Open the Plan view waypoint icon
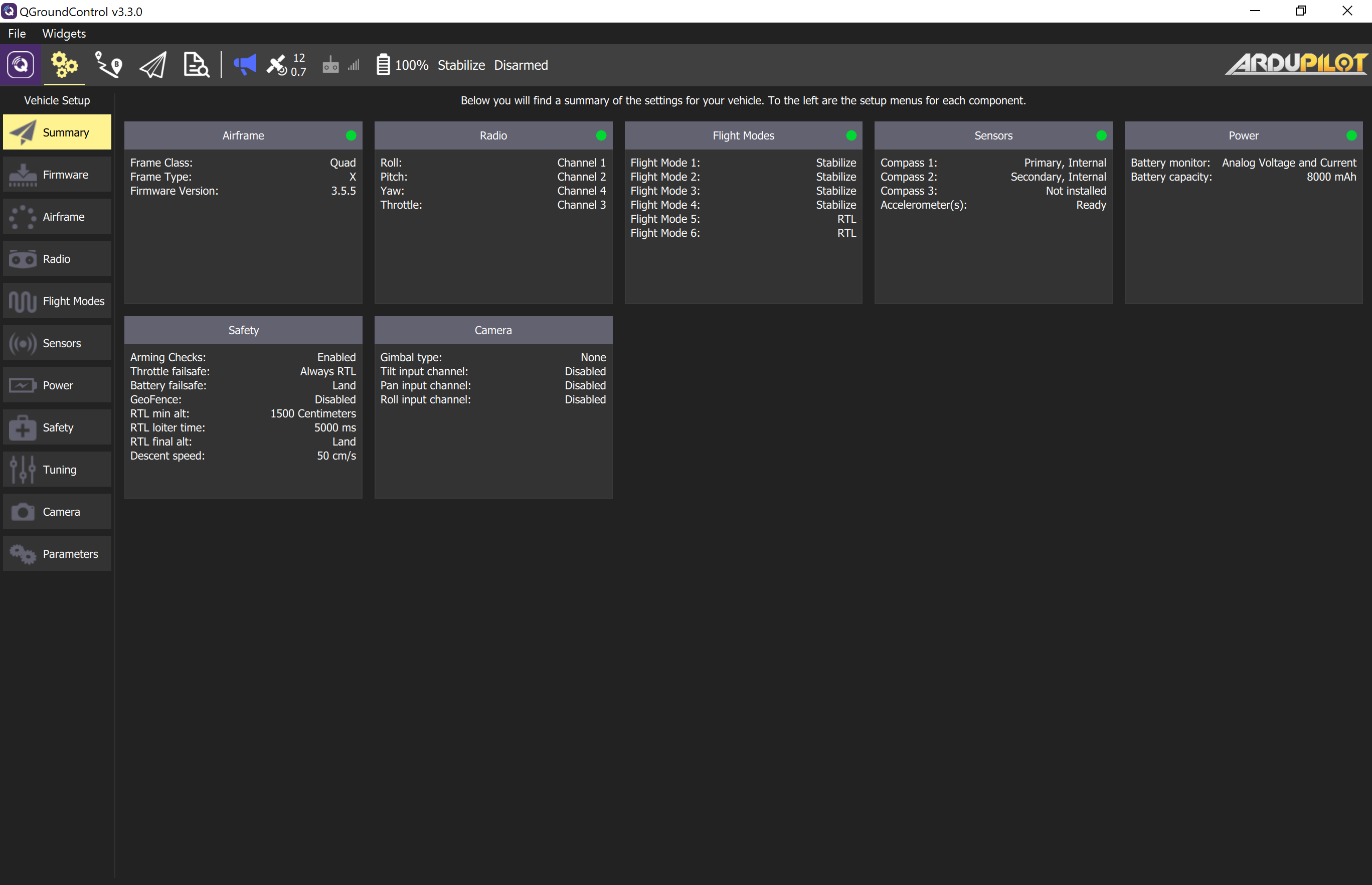Viewport: 1372px width, 885px height. pos(108,65)
